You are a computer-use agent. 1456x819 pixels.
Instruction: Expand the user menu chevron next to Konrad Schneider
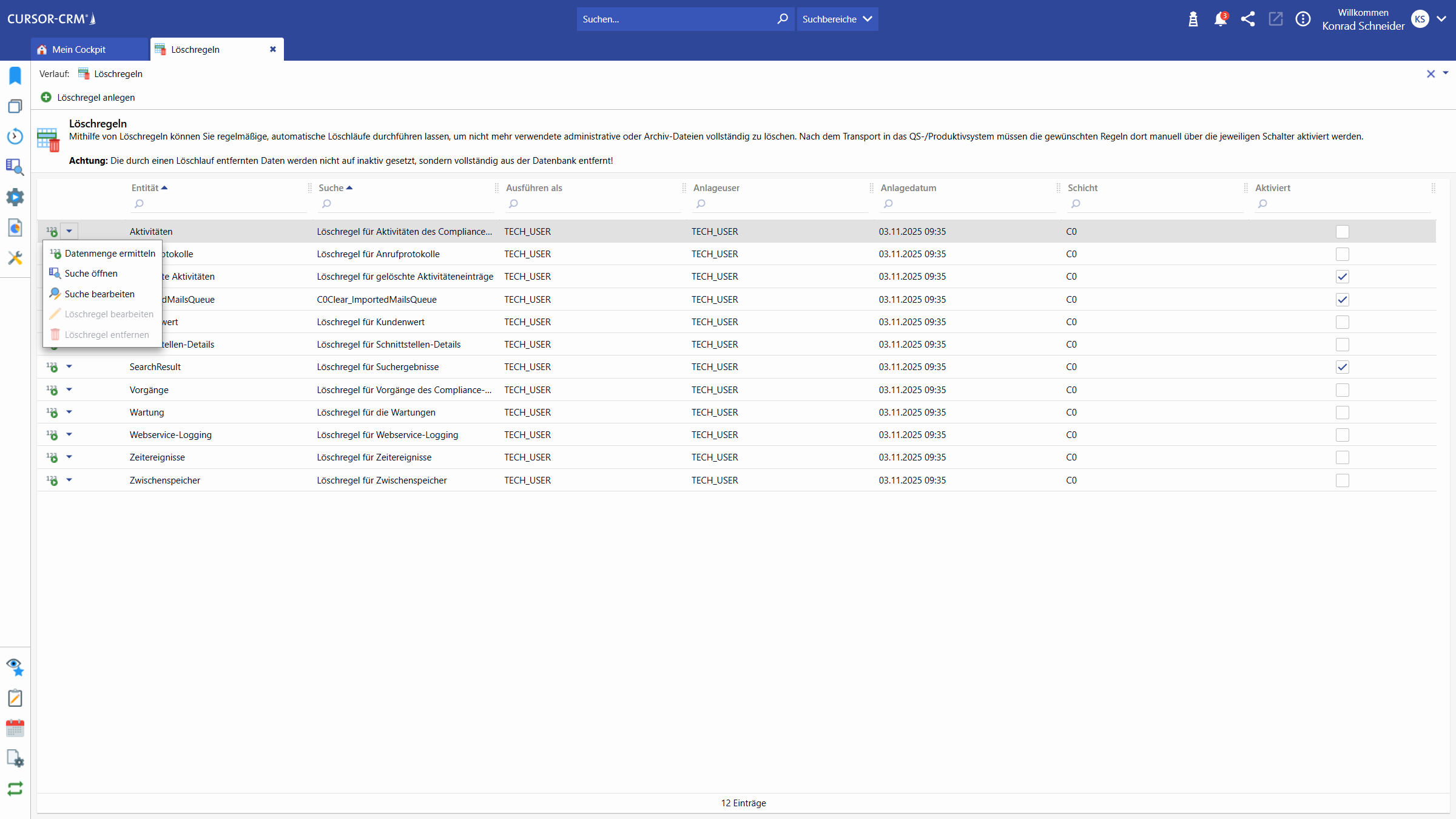(x=1443, y=19)
